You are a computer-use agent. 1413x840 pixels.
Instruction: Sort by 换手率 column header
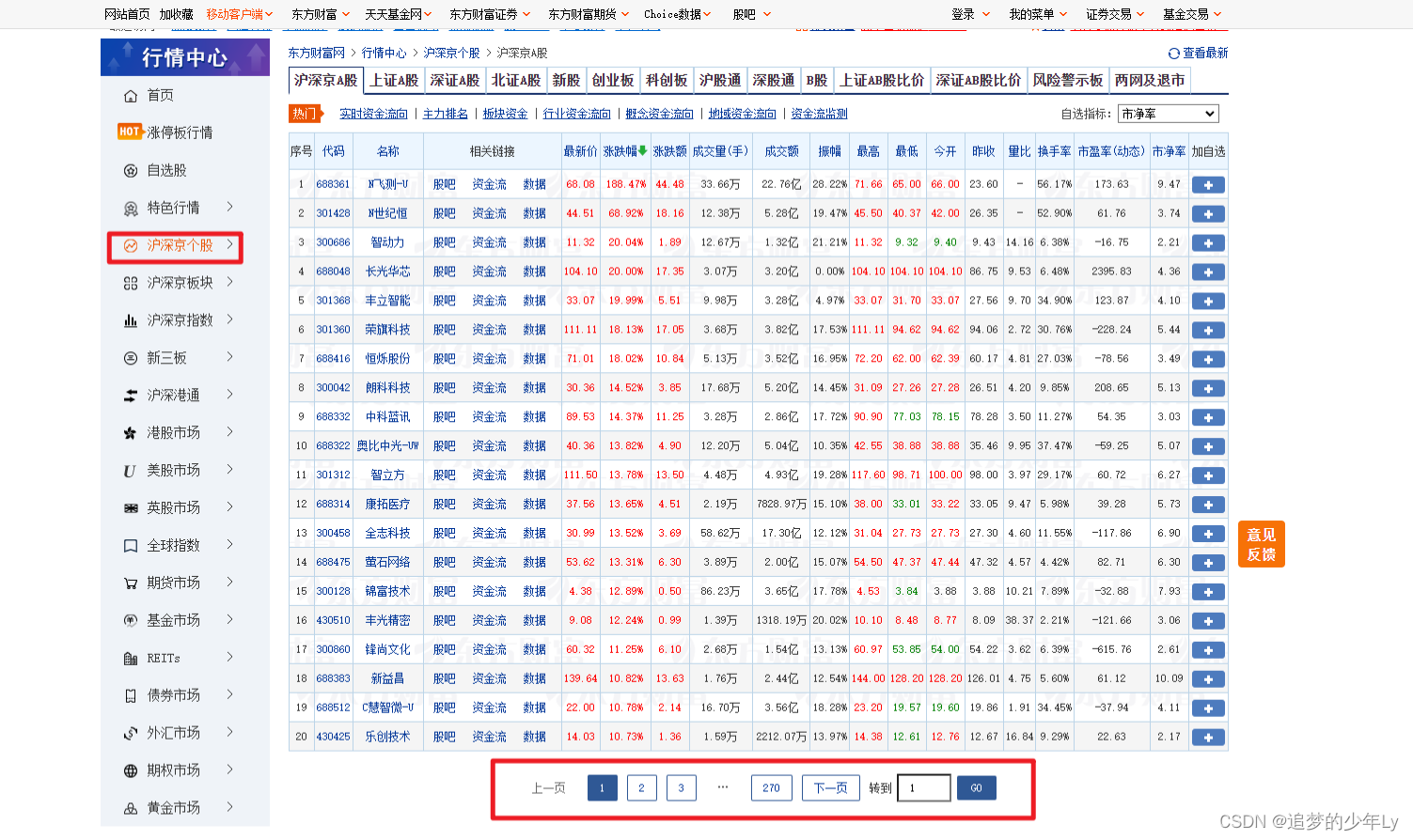[1055, 151]
